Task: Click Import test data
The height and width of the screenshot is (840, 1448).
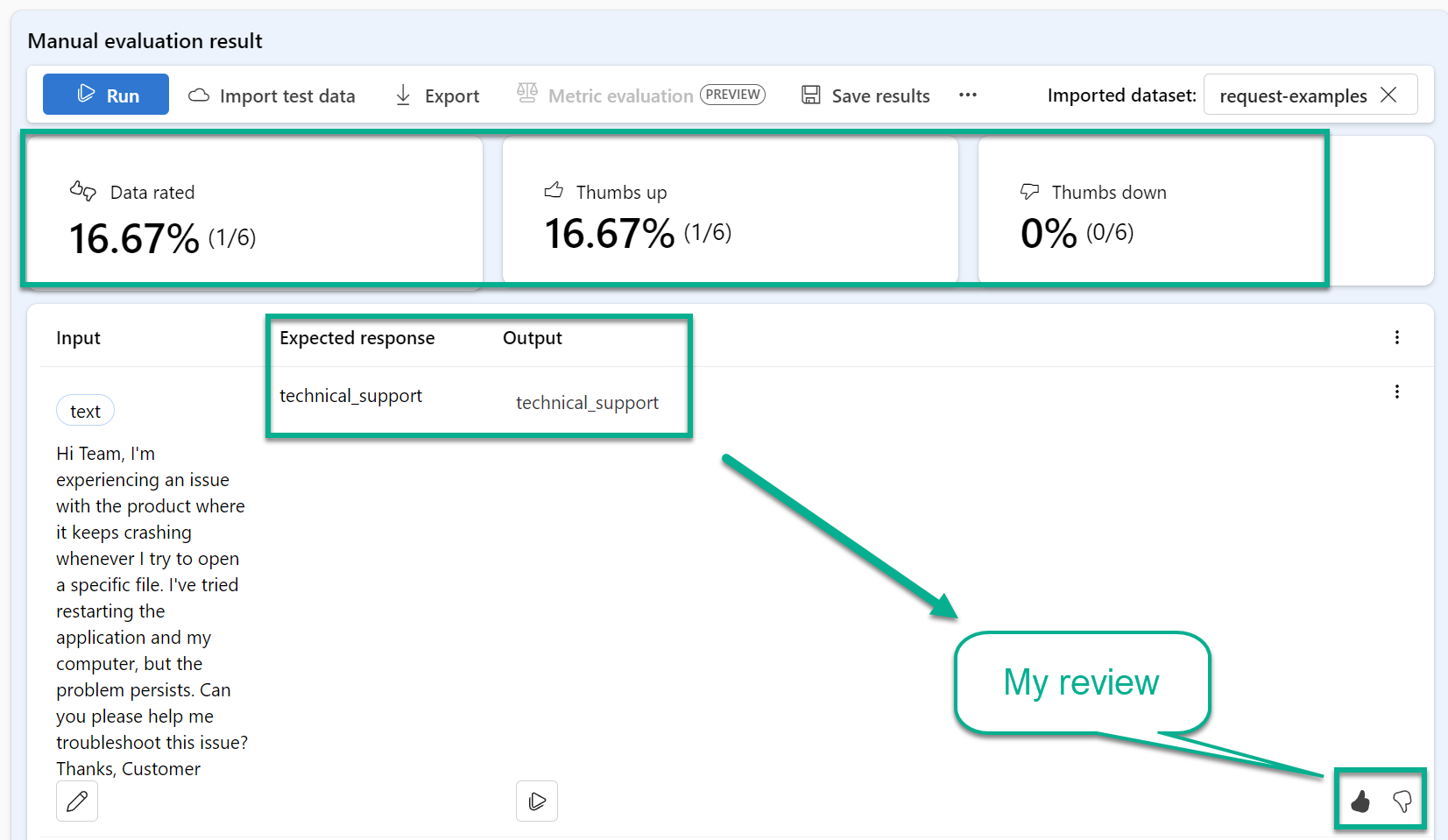Action: coord(272,95)
